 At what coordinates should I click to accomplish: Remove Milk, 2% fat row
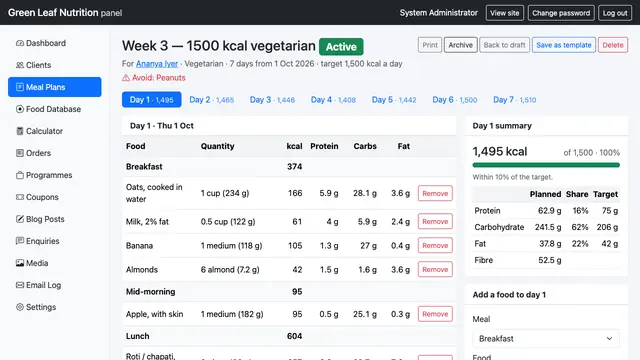tap(435, 222)
